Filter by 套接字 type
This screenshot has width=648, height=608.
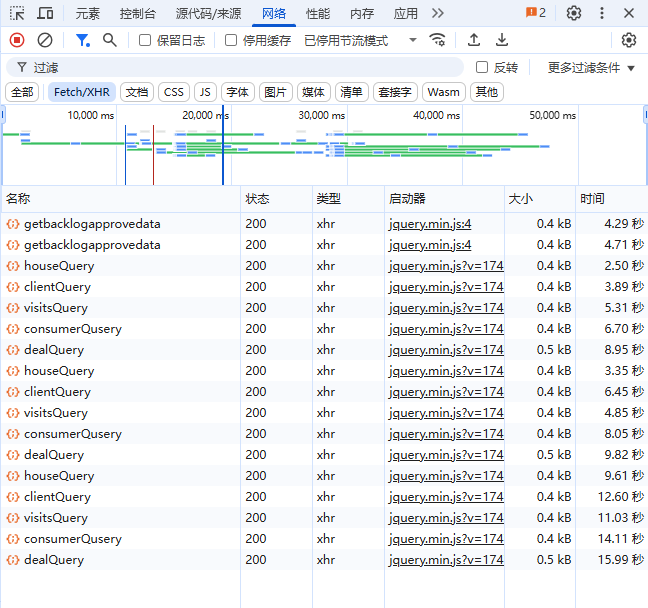(395, 92)
